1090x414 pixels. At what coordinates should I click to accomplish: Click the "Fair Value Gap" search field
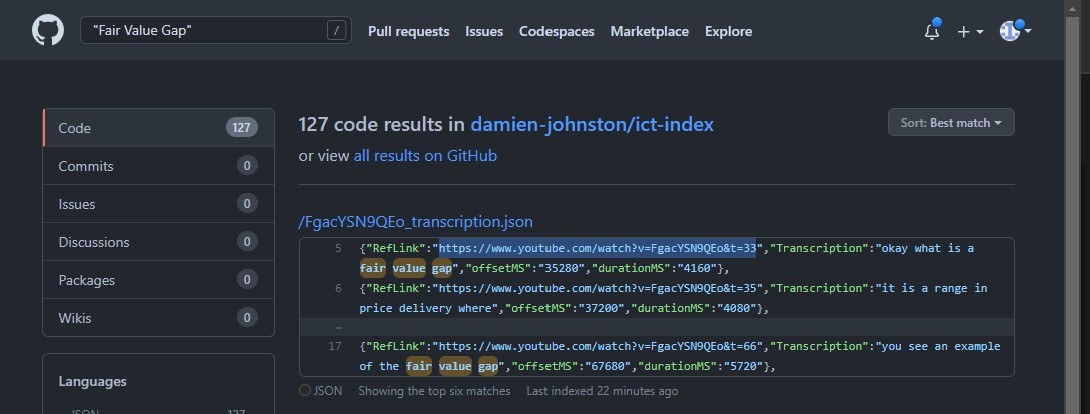[215, 31]
